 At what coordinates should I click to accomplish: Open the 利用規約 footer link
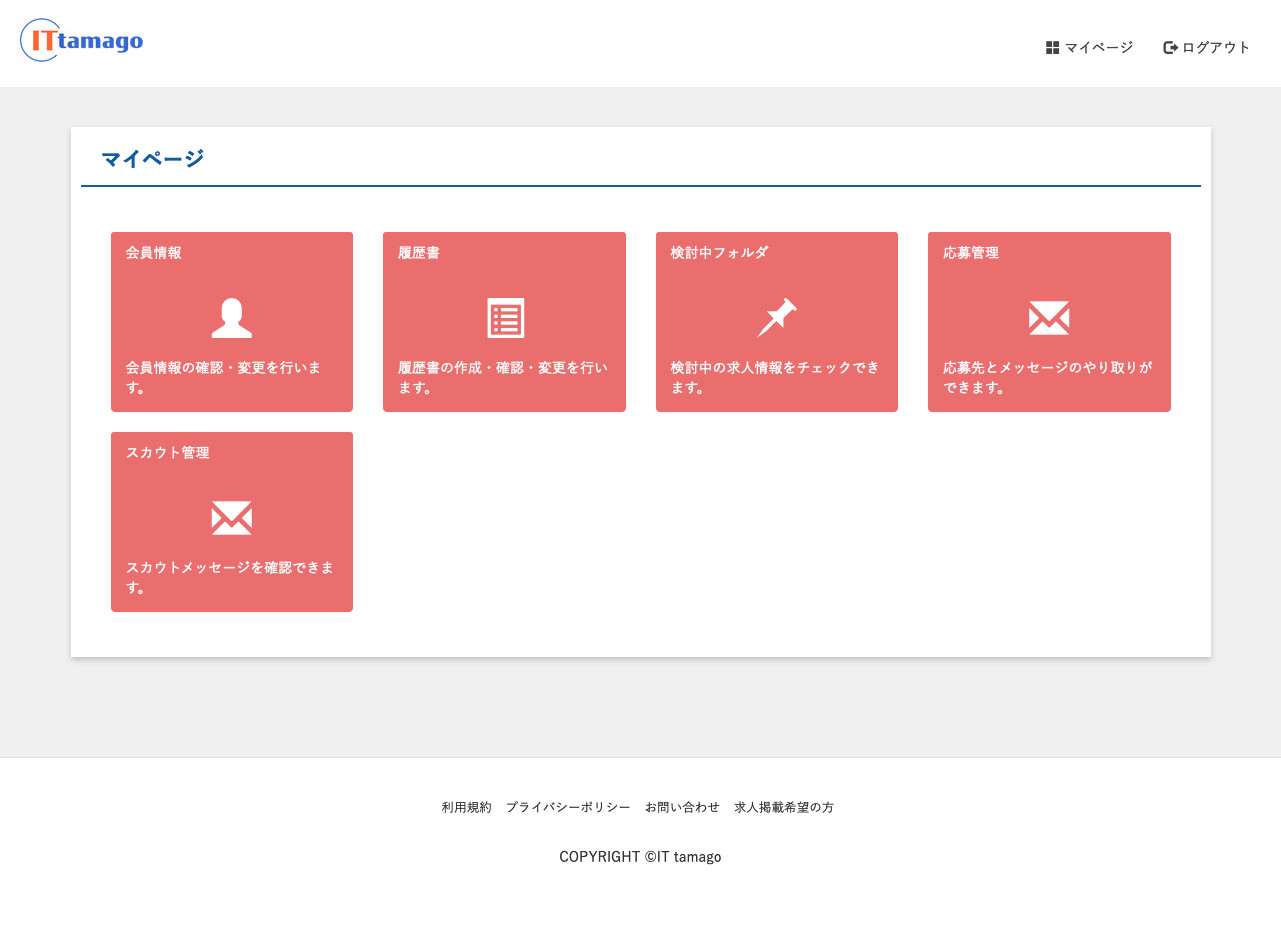(467, 807)
